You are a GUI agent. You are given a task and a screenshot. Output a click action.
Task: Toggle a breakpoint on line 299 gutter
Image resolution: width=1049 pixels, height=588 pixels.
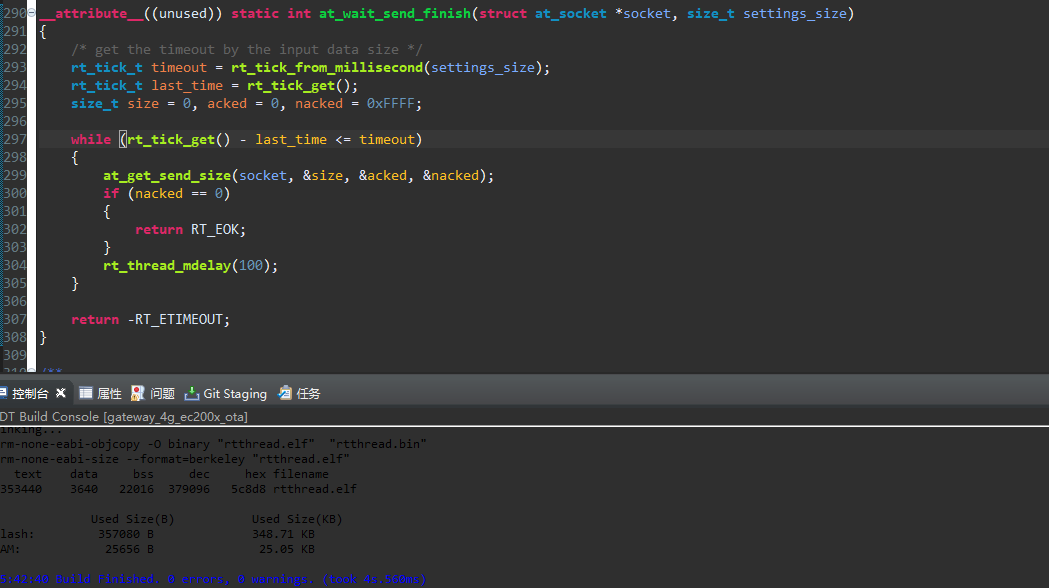pos(14,175)
